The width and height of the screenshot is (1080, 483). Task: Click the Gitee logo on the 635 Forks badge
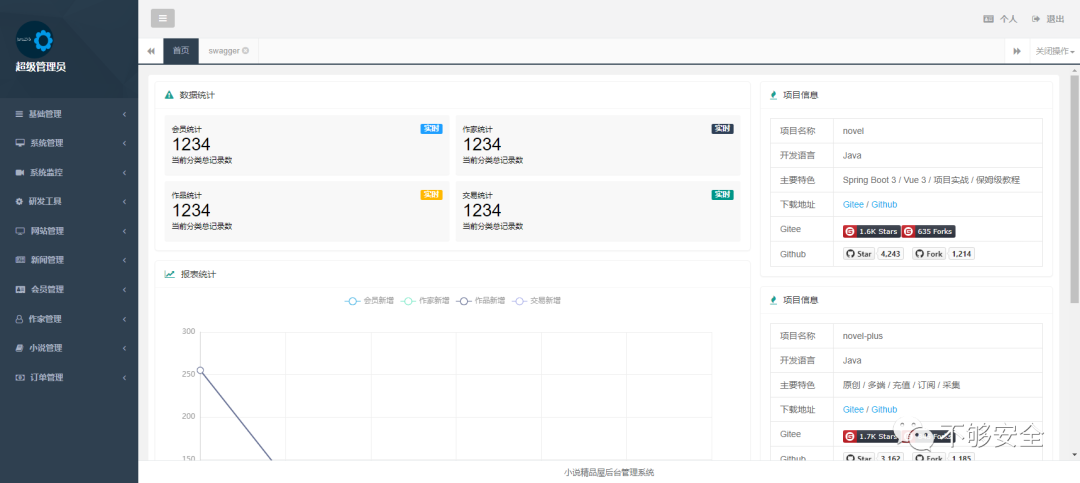908,232
